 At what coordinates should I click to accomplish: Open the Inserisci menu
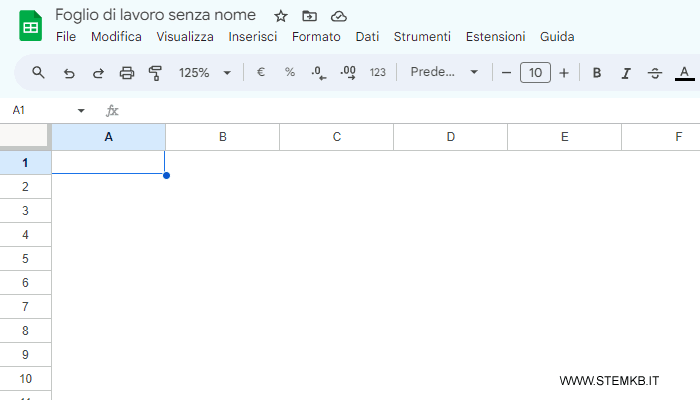253,36
